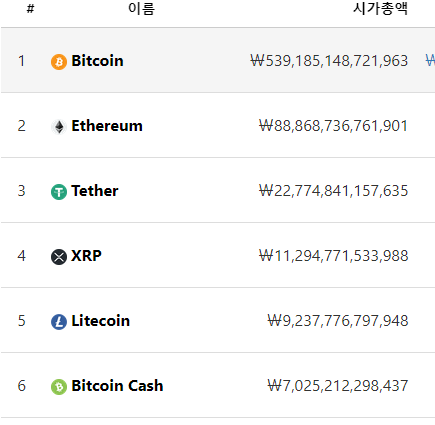Click rank number 6 in the Bitcoin Cash row
Viewport: 435px width, 425px height.
[22, 386]
